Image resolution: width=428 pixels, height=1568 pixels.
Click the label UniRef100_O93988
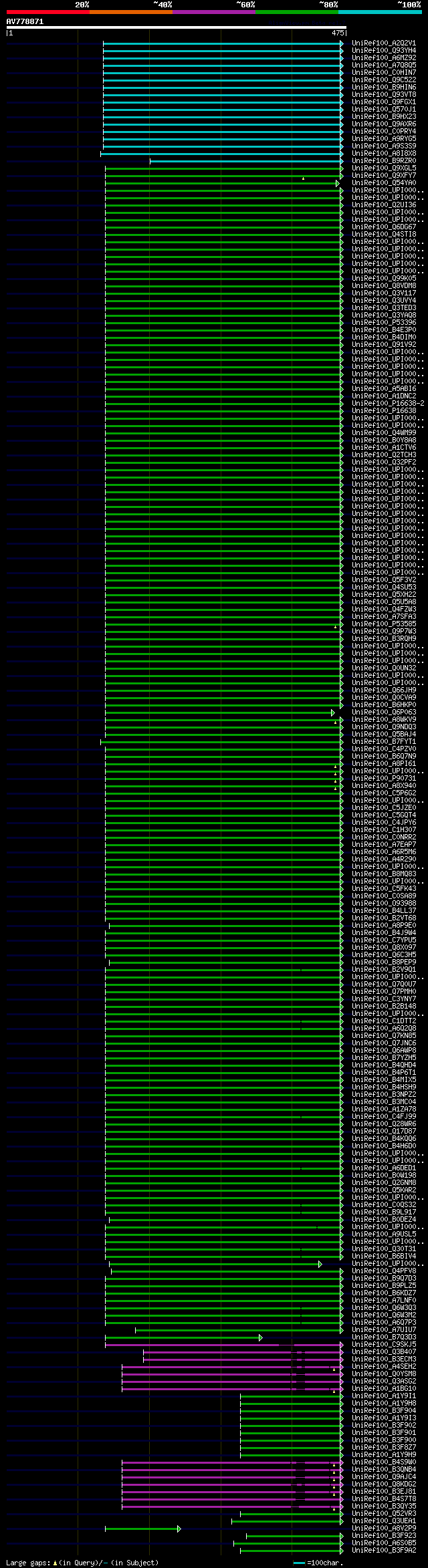point(384,903)
